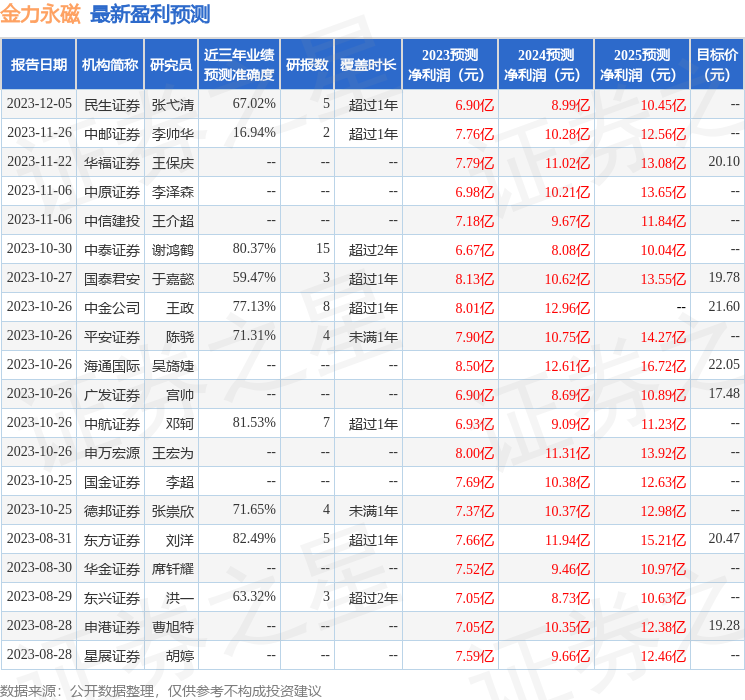The width and height of the screenshot is (745, 700).
Task: Click the target price 17.48
Action: [x=724, y=393]
